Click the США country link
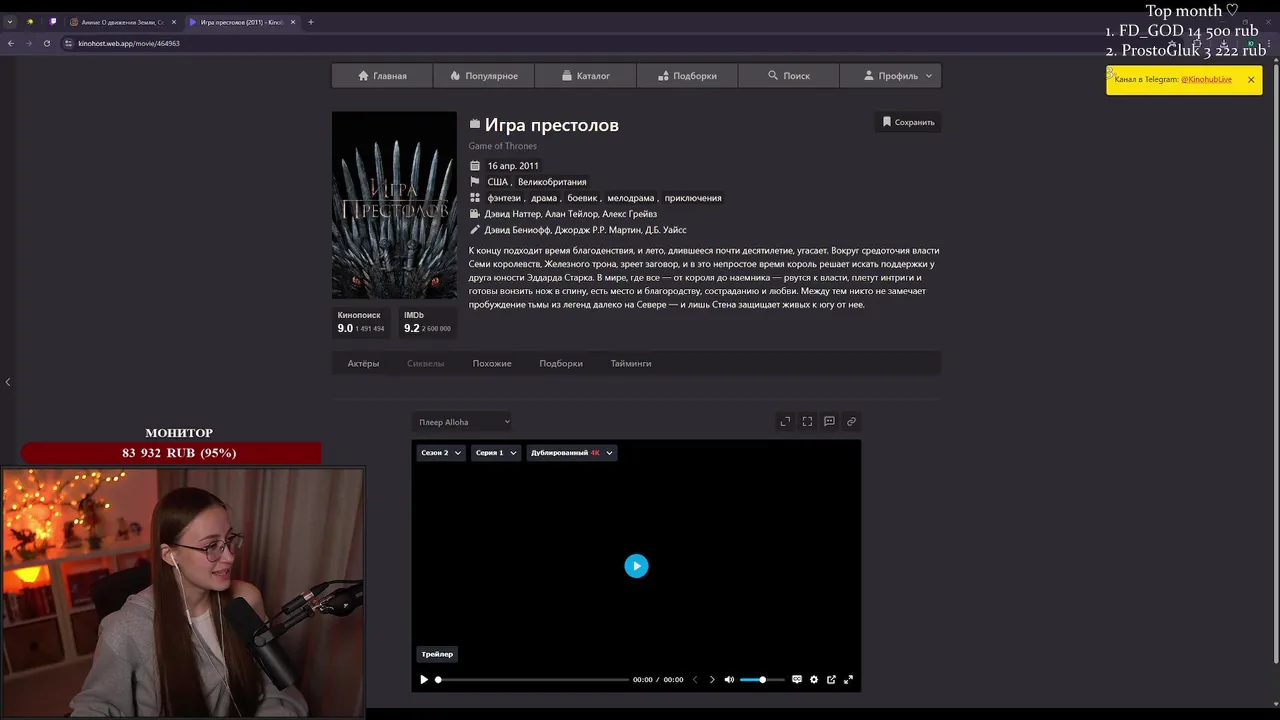This screenshot has width=1280, height=720. 497,182
